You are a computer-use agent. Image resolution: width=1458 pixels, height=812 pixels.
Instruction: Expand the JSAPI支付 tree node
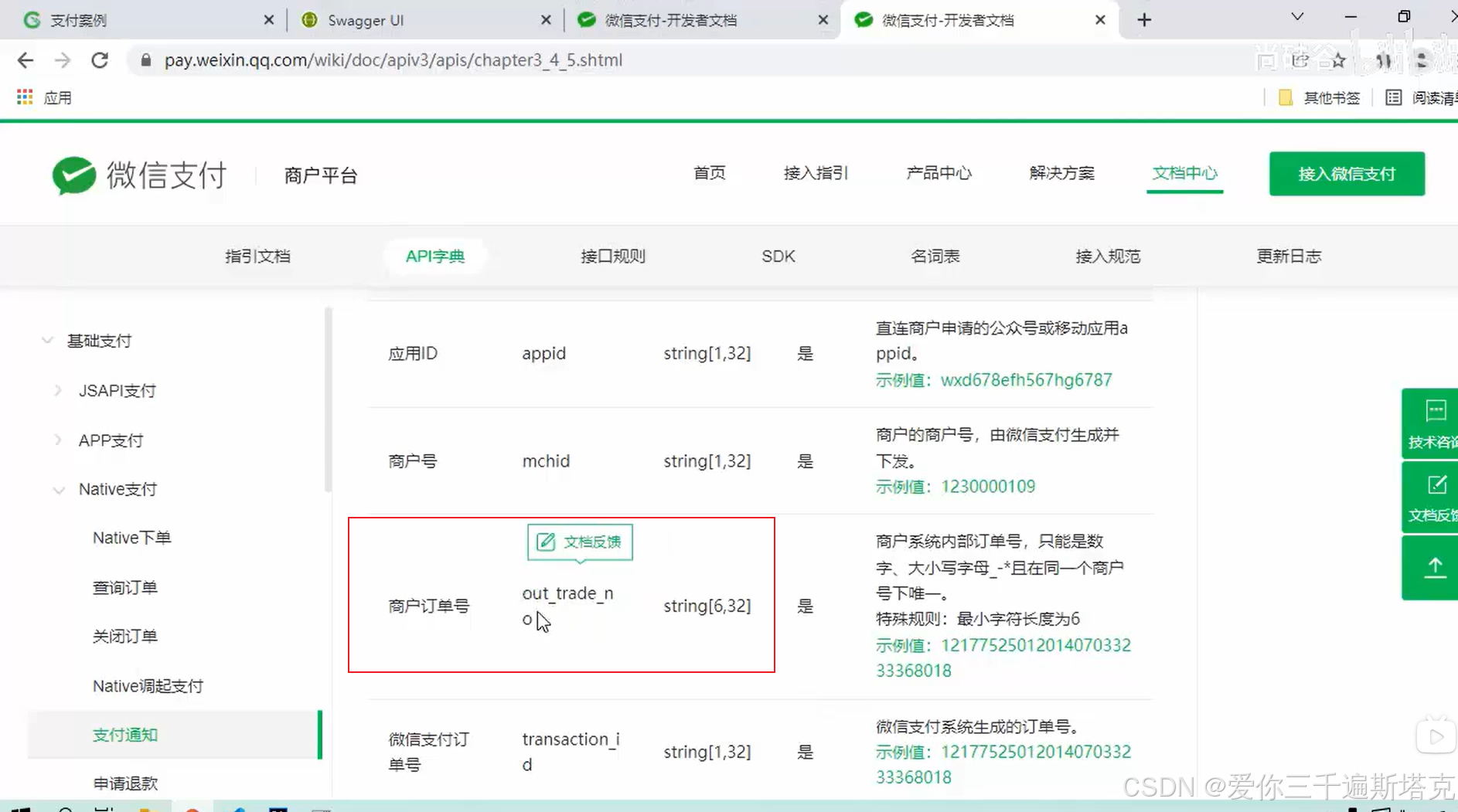click(58, 391)
